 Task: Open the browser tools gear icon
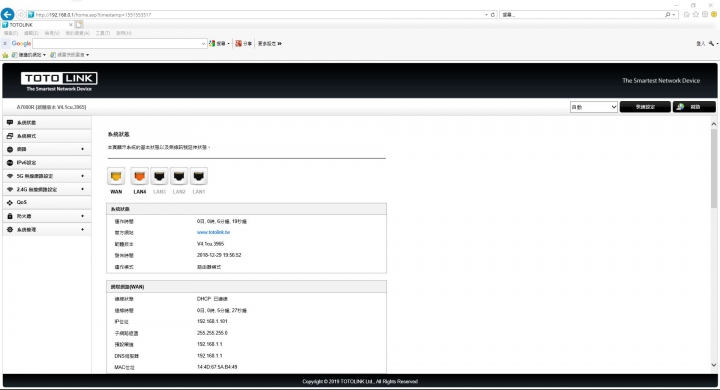point(705,15)
